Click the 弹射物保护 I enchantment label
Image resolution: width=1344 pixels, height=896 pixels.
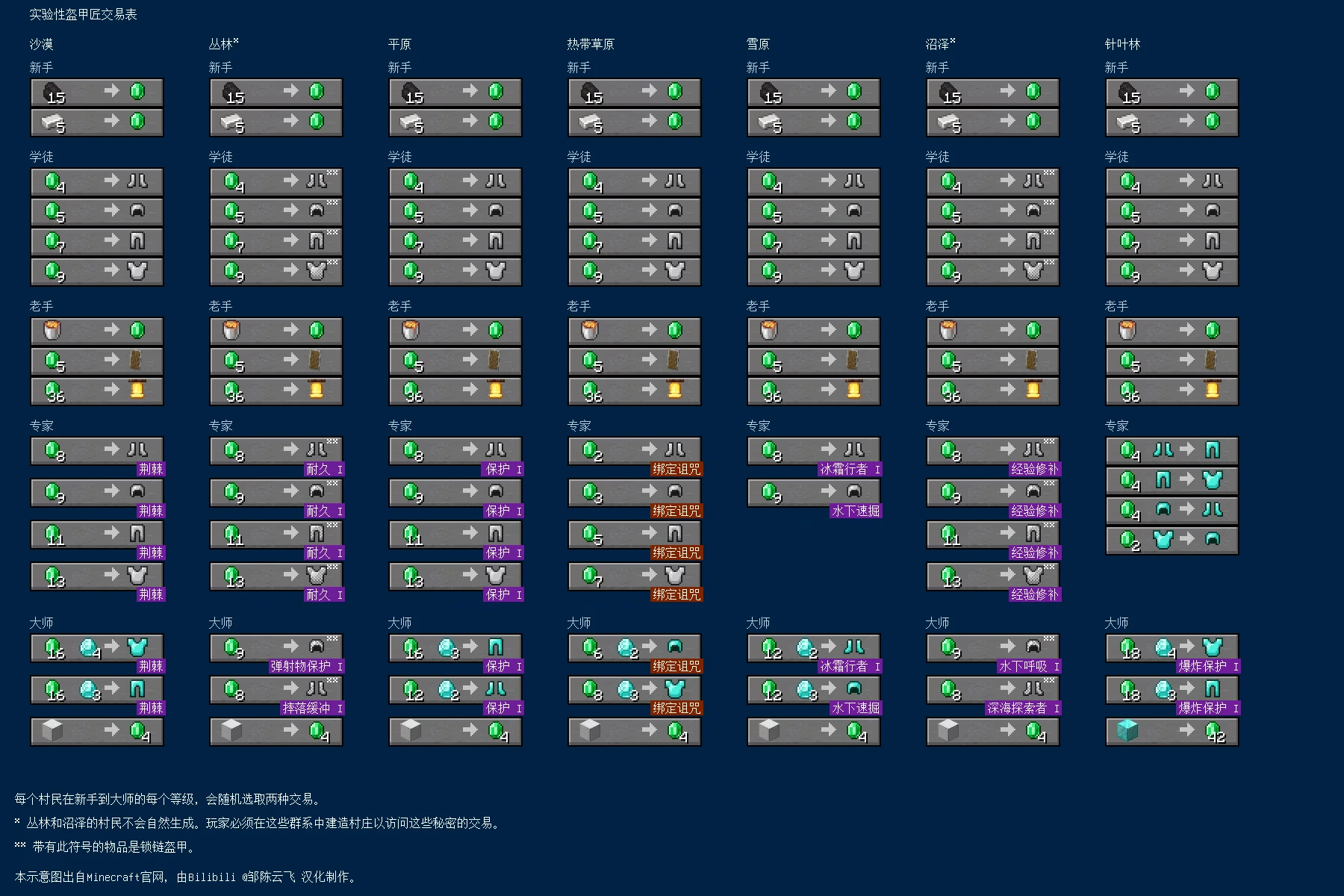[x=307, y=666]
